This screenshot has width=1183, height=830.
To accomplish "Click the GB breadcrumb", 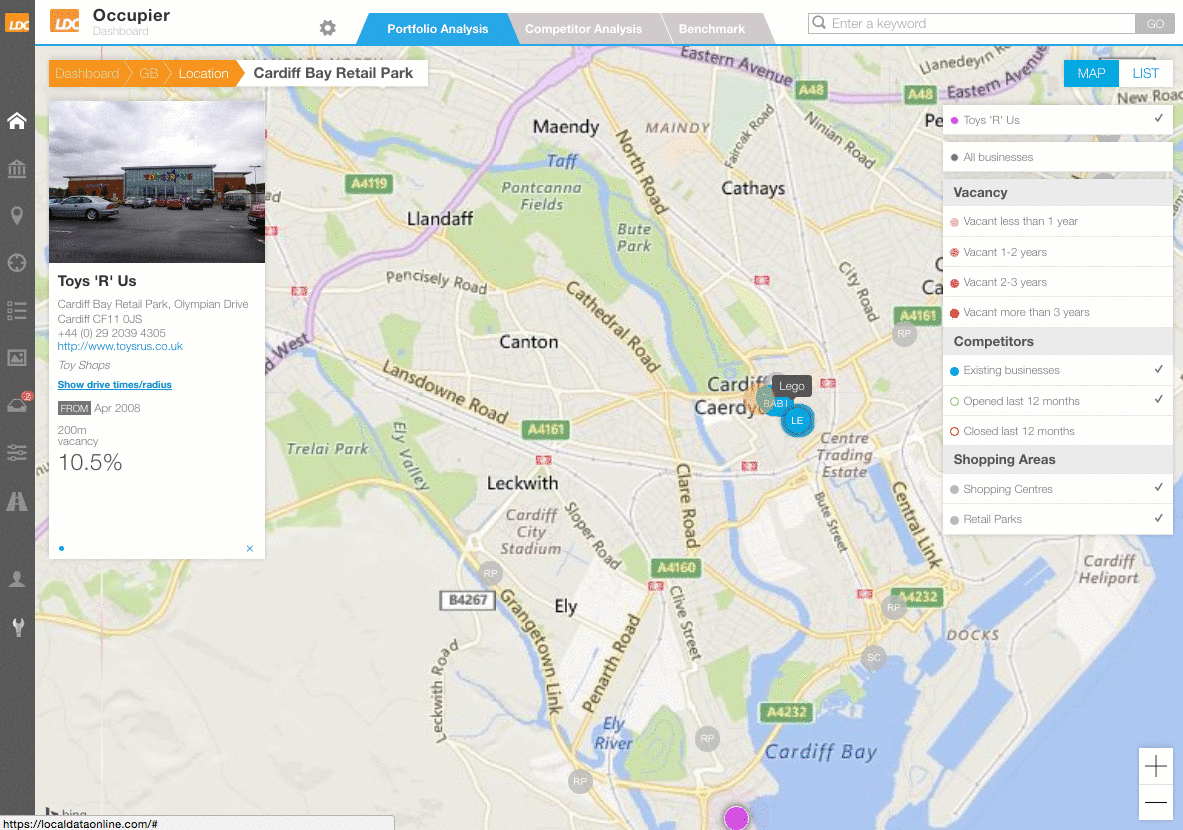I will click(x=149, y=73).
